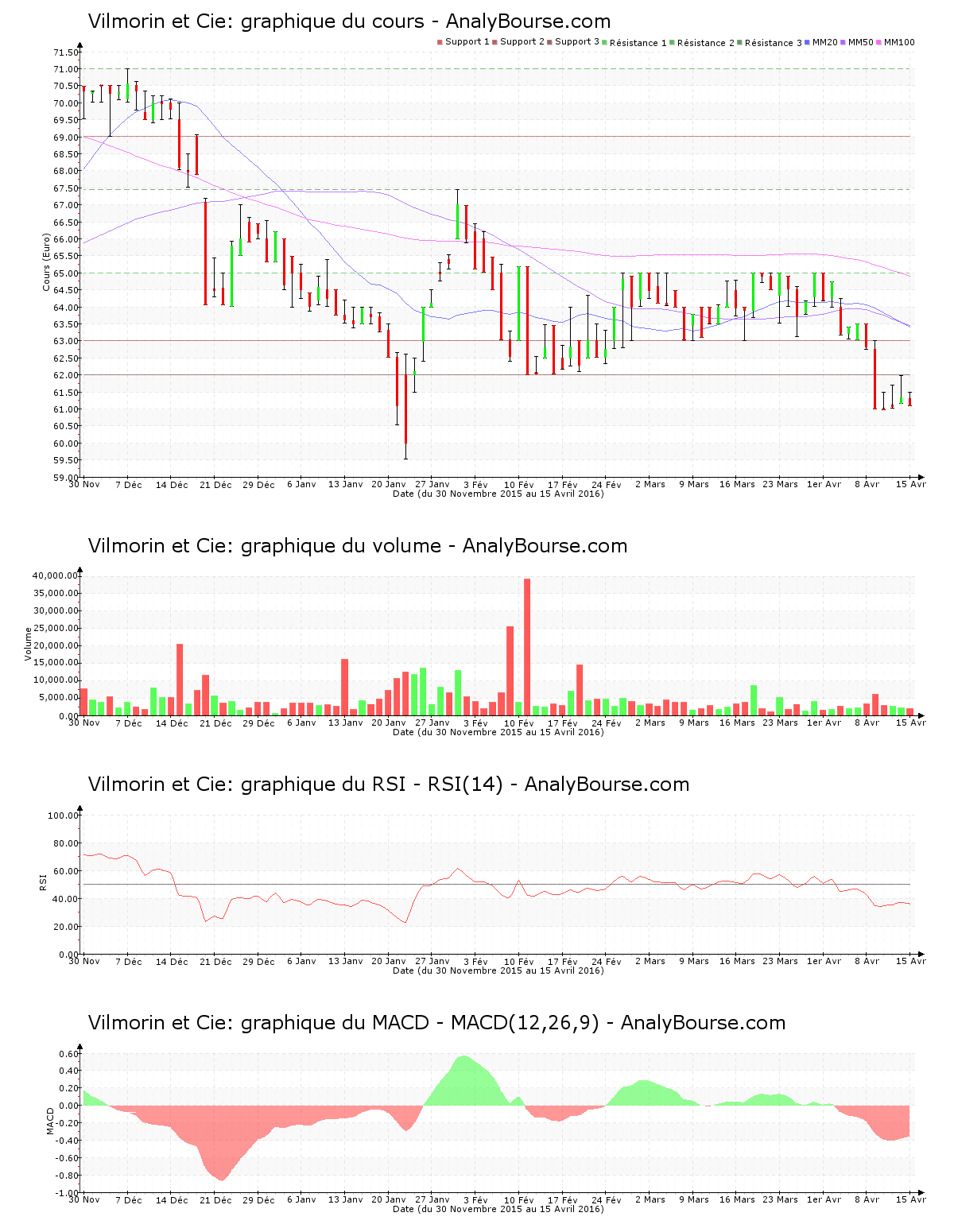Image resolution: width=954 pixels, height=1232 pixels.
Task: Click the 'MACD' vertical axis label
Action: click(x=51, y=1121)
